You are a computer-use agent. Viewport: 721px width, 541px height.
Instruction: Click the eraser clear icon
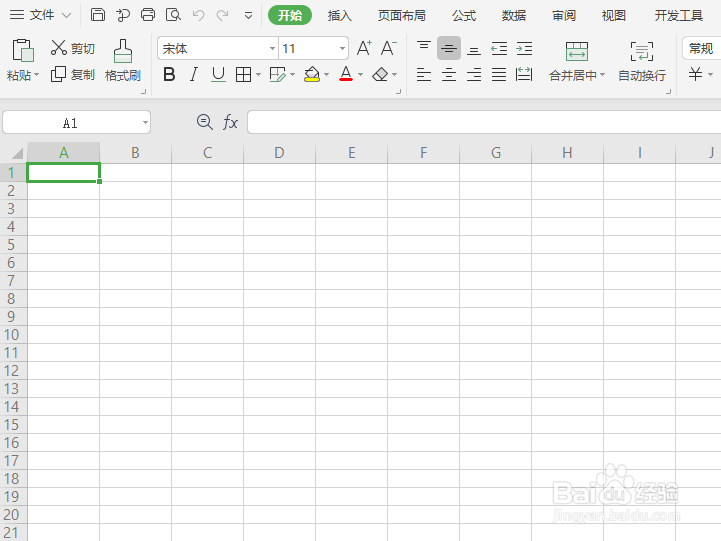point(380,74)
